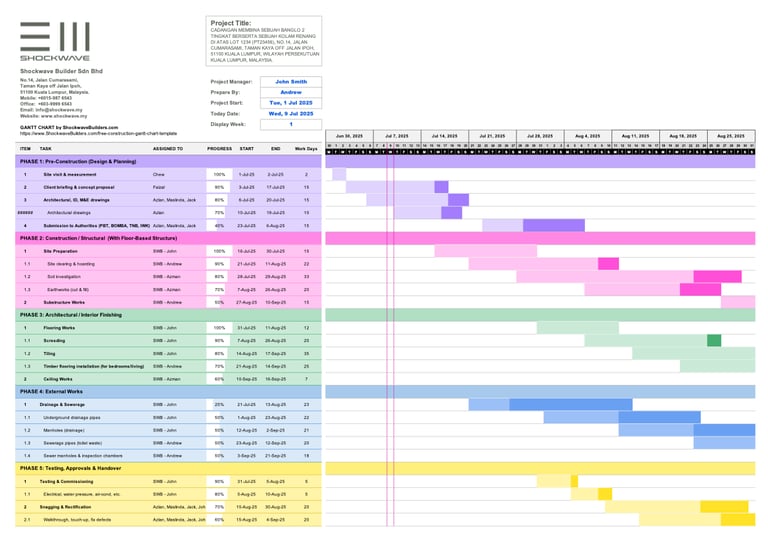
Task: Click the Architectural, ID, M&E drawings task
Action: pos(76,200)
